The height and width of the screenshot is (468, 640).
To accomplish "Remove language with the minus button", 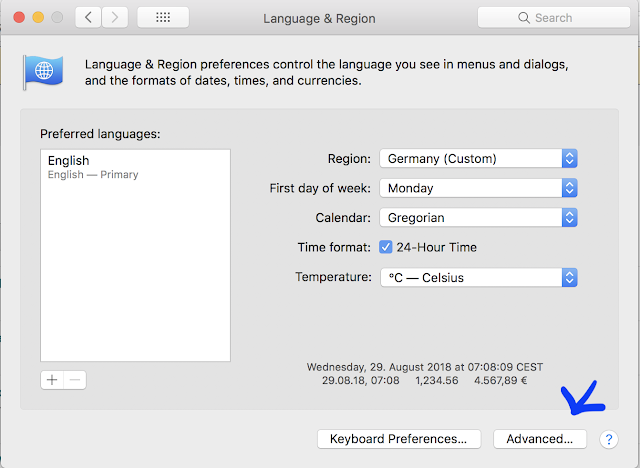I will point(75,380).
